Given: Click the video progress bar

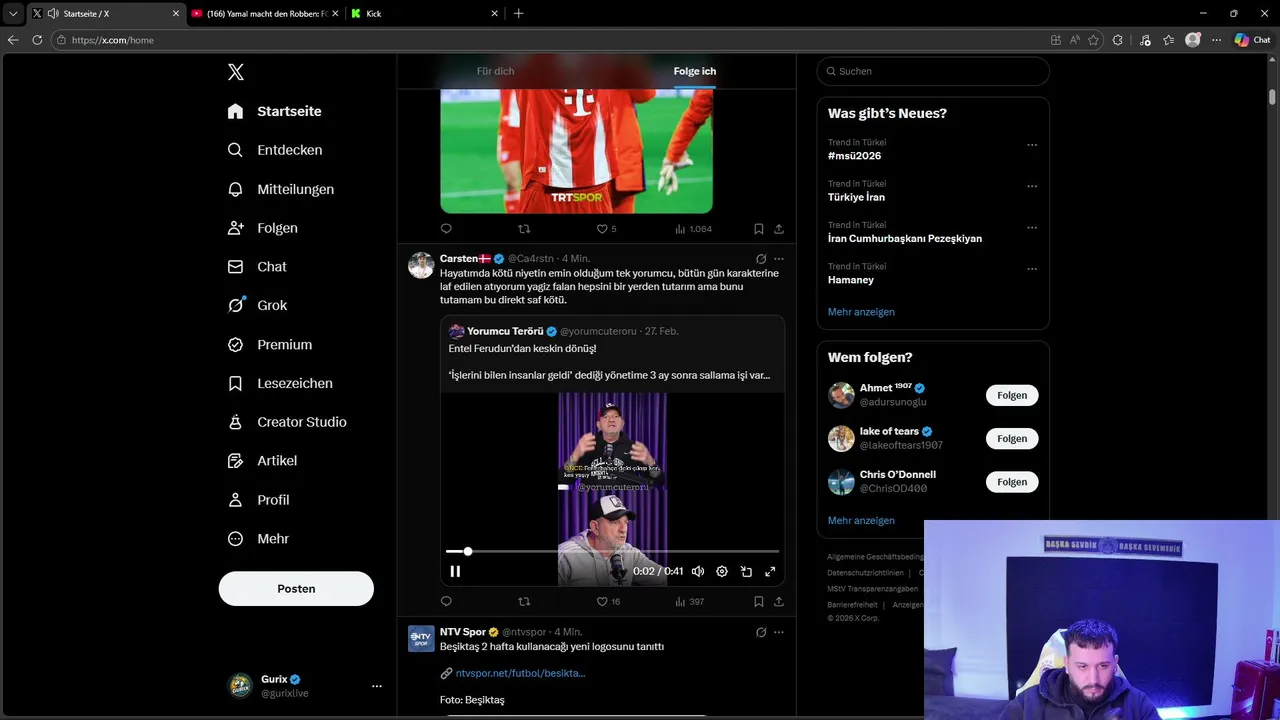Looking at the screenshot, I should (612, 551).
